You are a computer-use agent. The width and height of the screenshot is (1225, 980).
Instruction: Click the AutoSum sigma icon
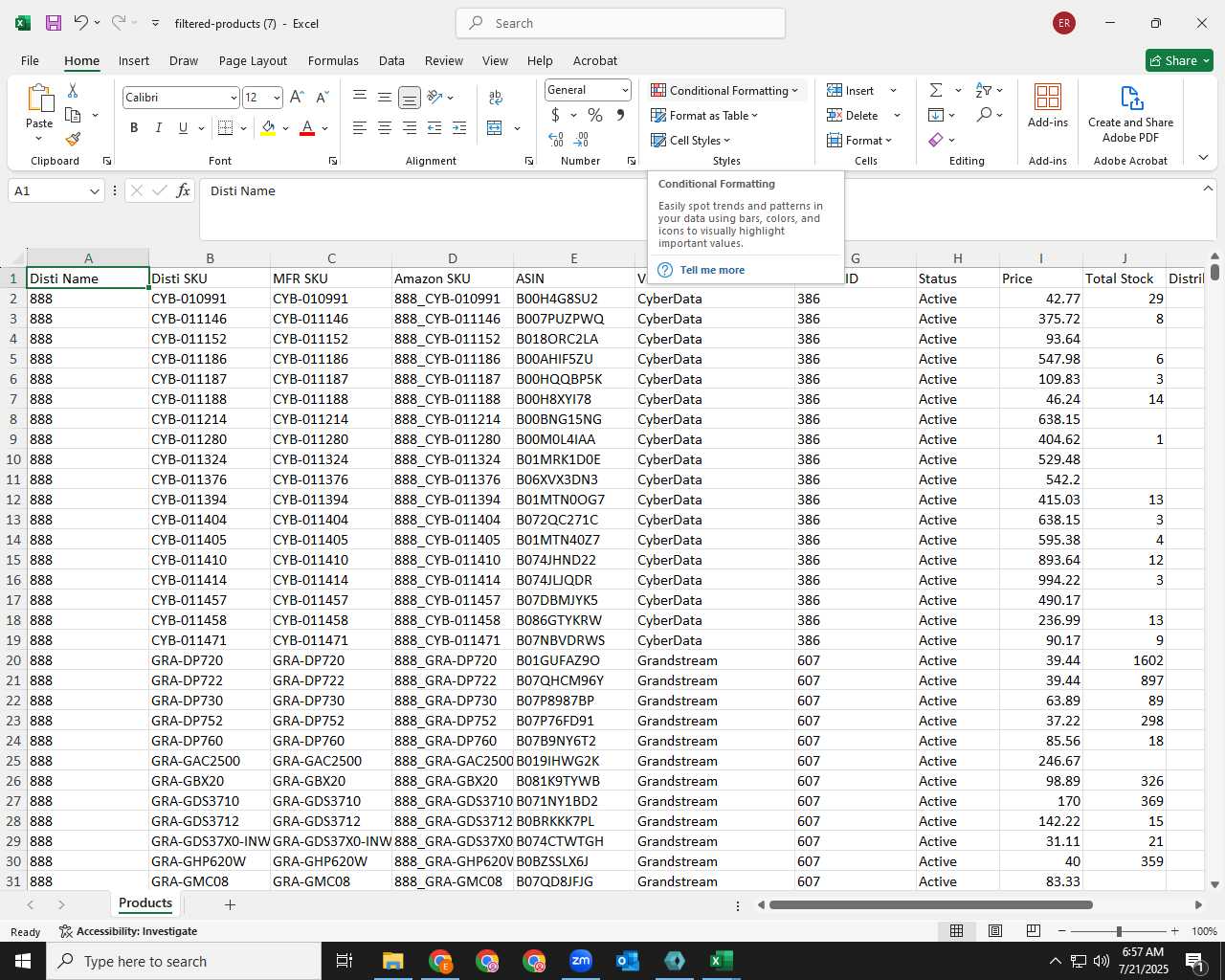click(936, 90)
